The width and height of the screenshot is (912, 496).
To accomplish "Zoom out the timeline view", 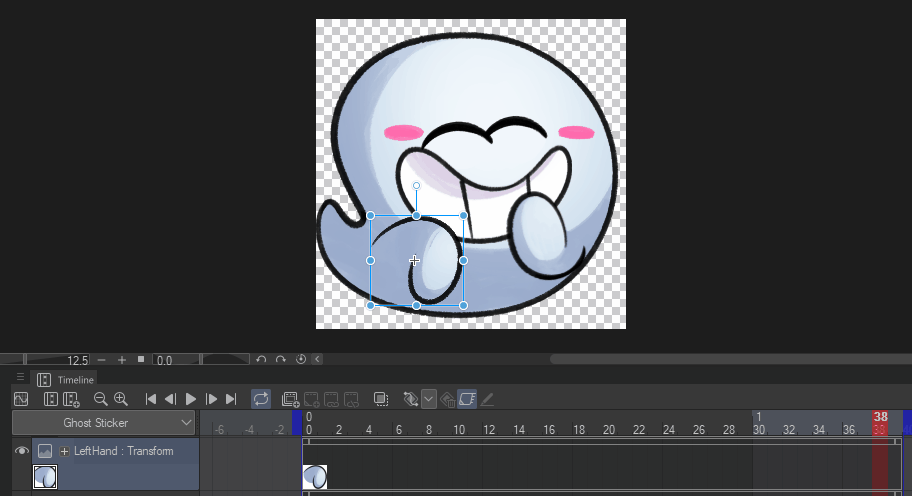I will point(100,399).
